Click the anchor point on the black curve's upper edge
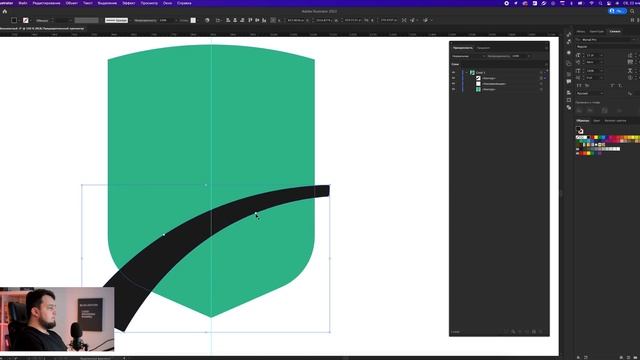The height and width of the screenshot is (360, 640). click(164, 235)
